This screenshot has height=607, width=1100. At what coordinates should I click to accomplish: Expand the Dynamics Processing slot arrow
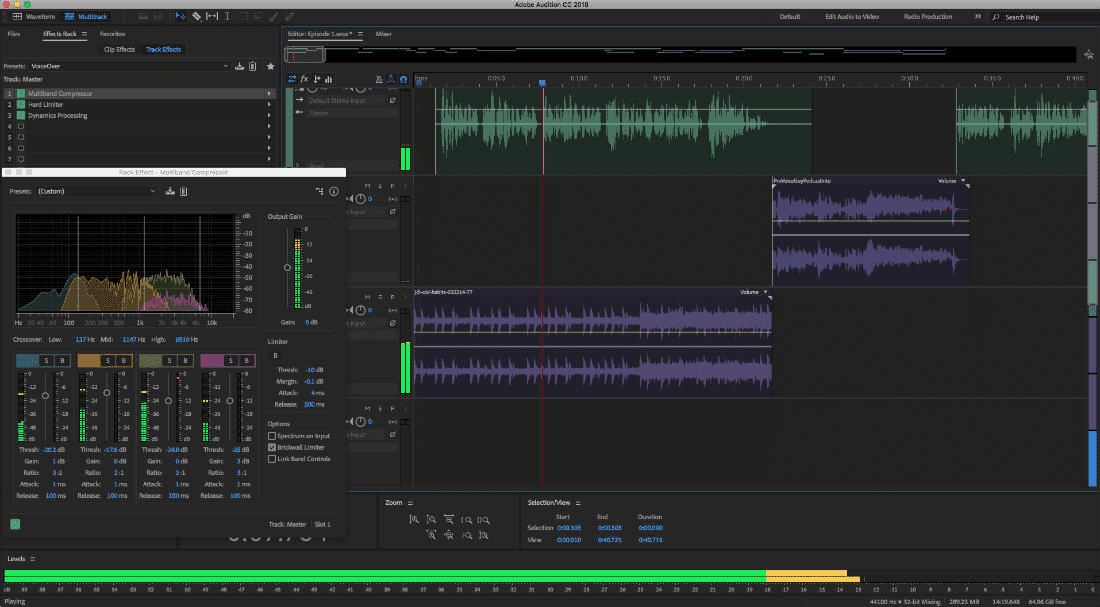[269, 116]
